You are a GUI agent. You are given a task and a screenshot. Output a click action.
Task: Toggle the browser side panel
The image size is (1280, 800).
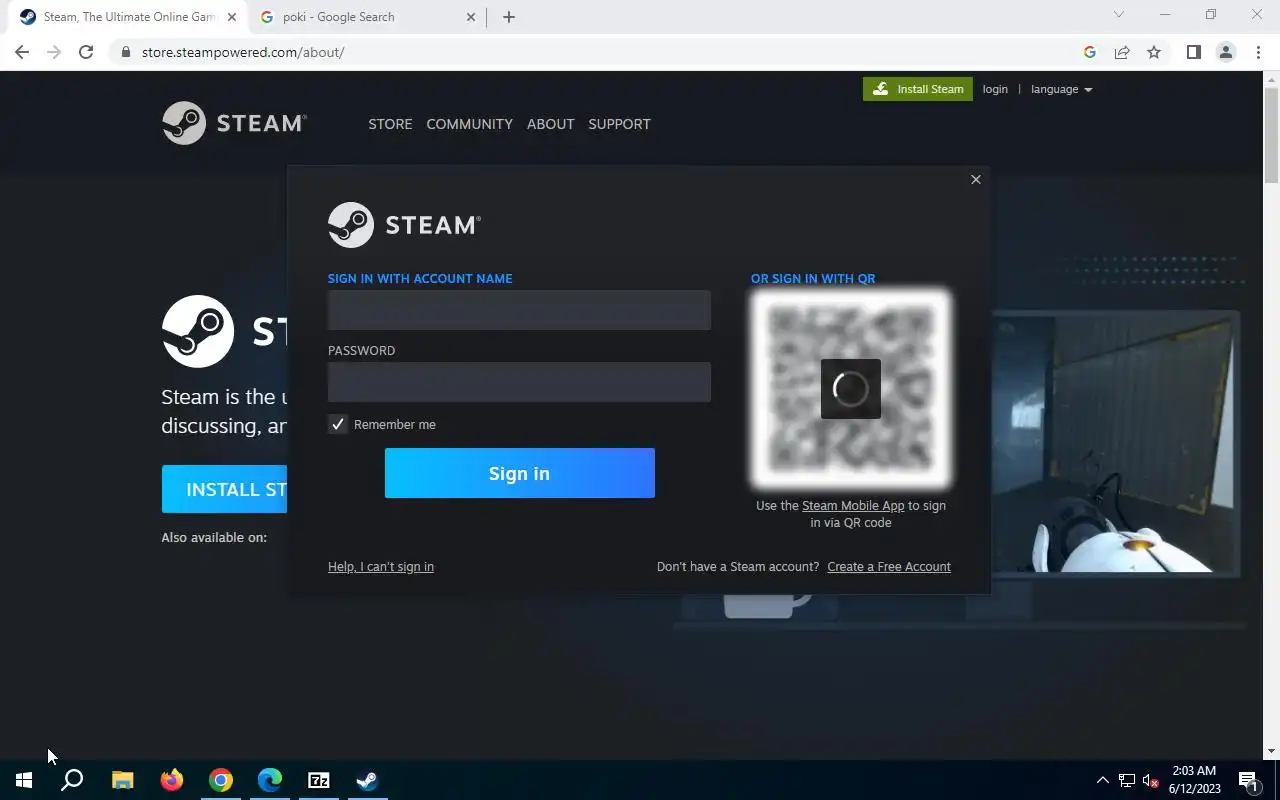tap(1193, 52)
